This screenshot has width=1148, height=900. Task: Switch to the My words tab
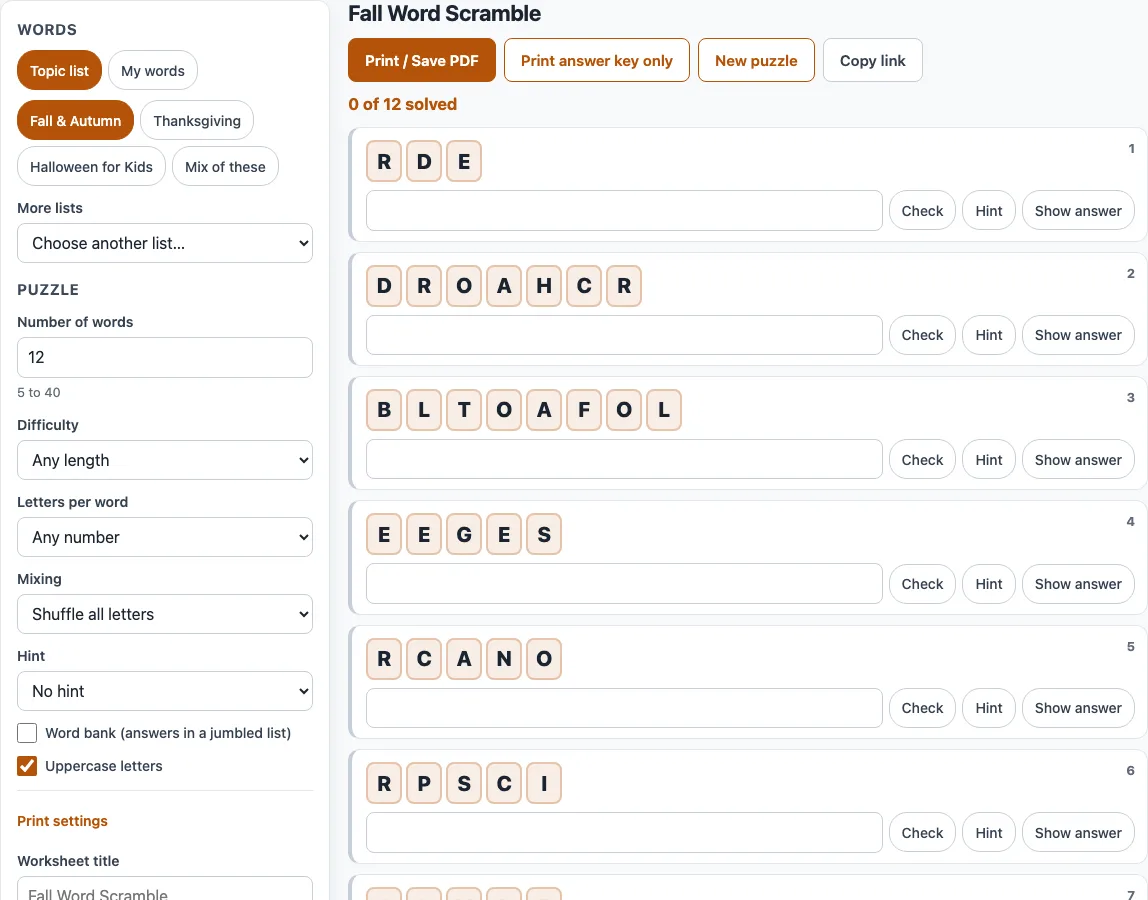pyautogui.click(x=153, y=70)
